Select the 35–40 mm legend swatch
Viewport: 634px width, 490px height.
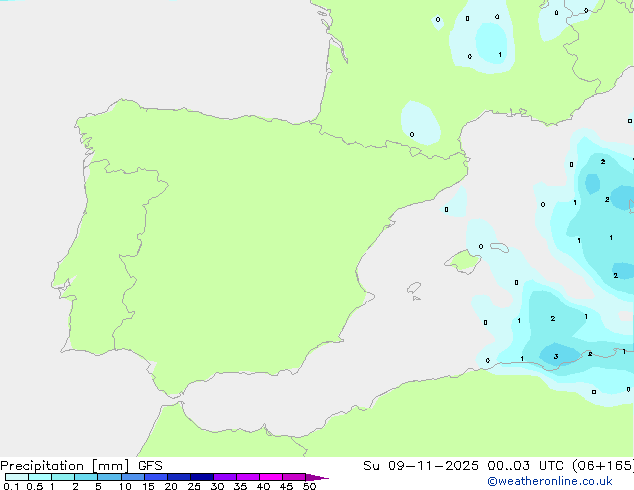[x=247, y=477]
